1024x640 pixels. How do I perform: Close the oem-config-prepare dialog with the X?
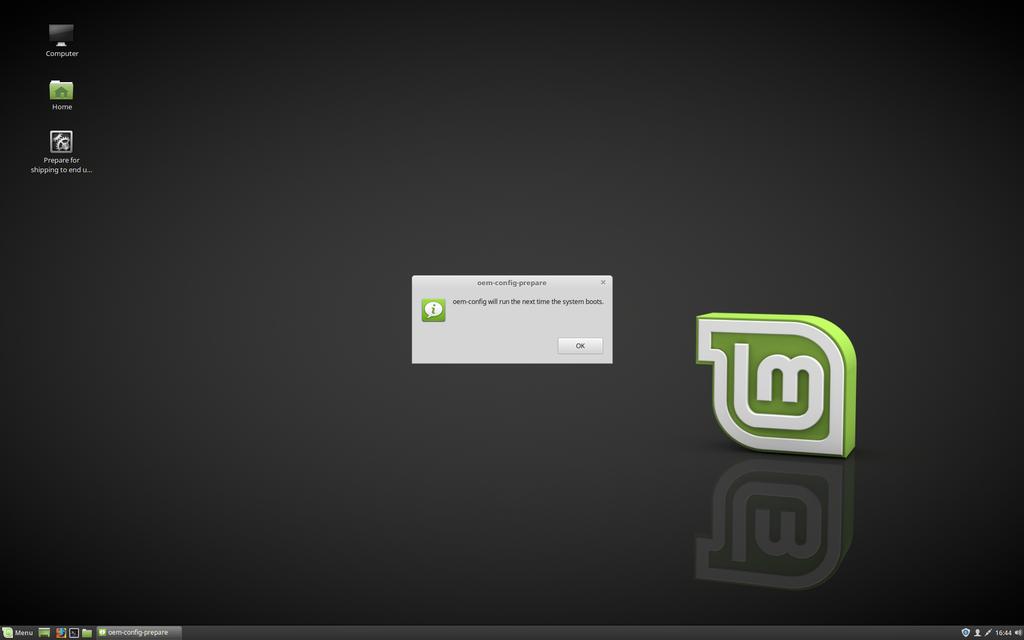pyautogui.click(x=603, y=282)
